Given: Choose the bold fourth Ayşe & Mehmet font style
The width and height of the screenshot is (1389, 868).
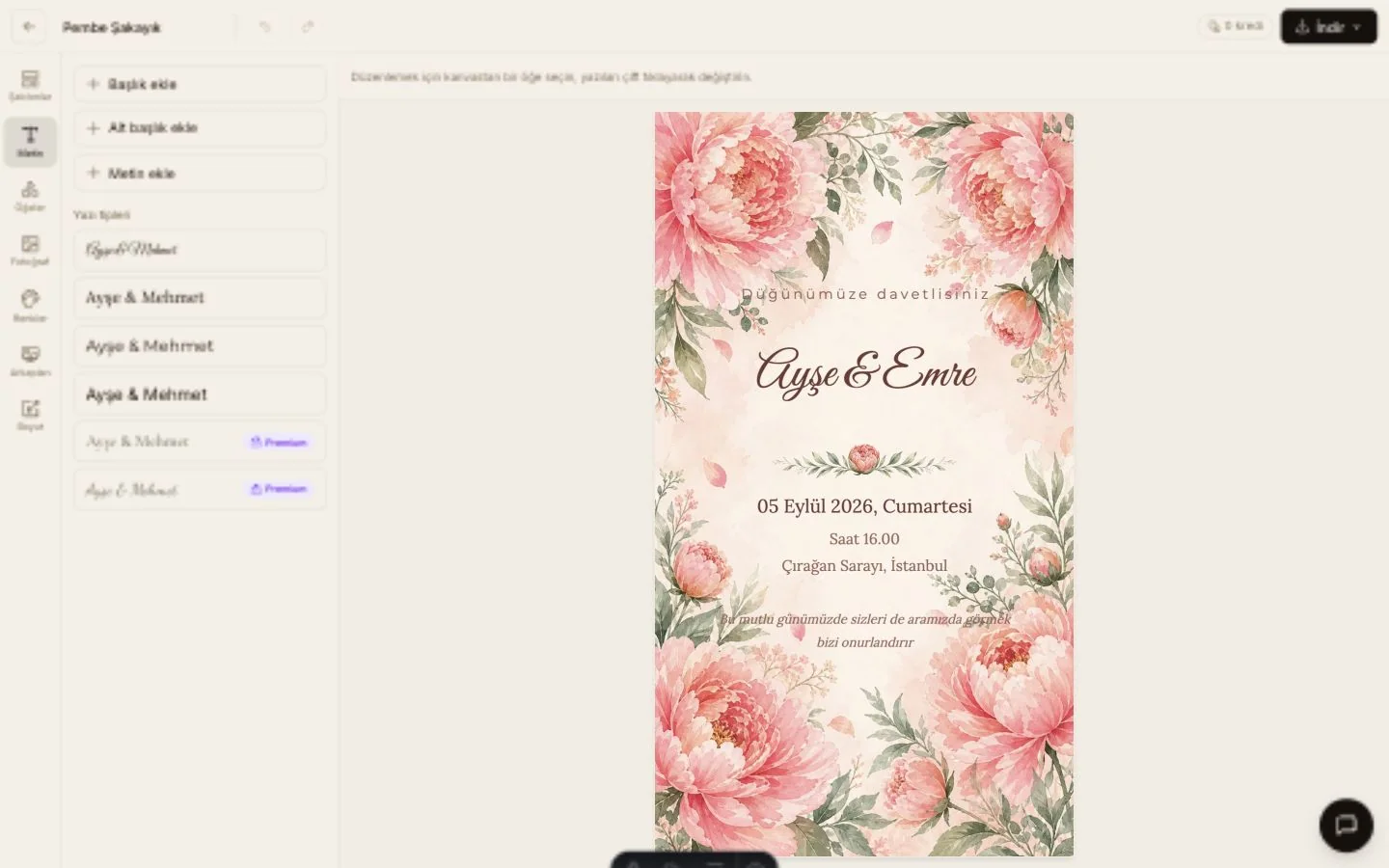Looking at the screenshot, I should tap(200, 394).
